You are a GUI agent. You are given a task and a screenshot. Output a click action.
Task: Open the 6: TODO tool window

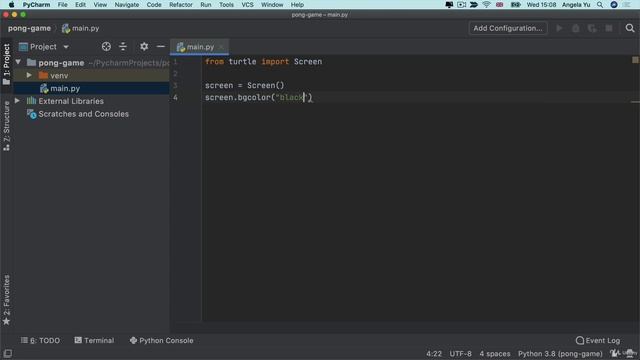40,340
